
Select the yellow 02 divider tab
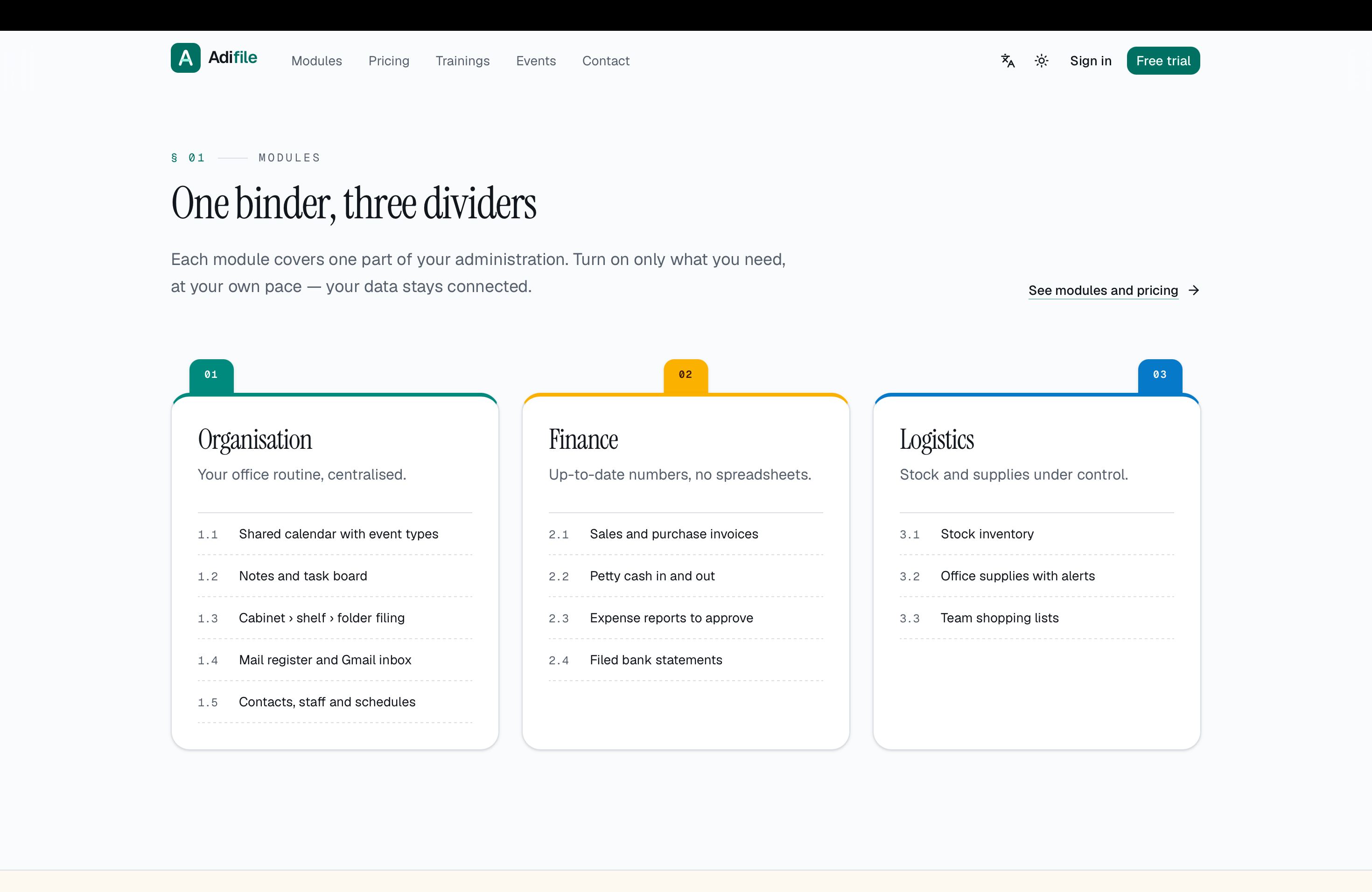pyautogui.click(x=686, y=376)
